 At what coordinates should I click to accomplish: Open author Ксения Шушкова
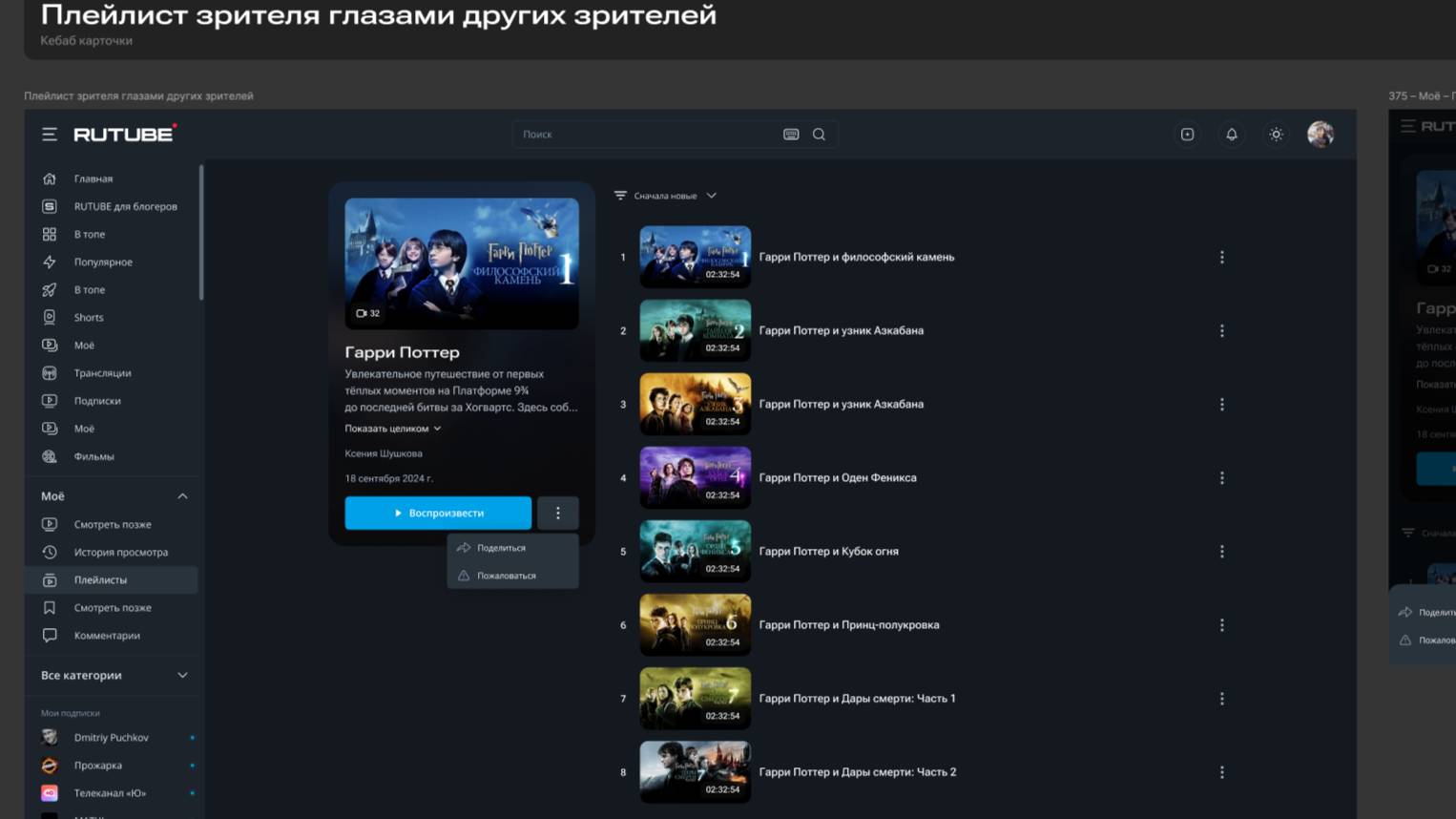(x=383, y=453)
